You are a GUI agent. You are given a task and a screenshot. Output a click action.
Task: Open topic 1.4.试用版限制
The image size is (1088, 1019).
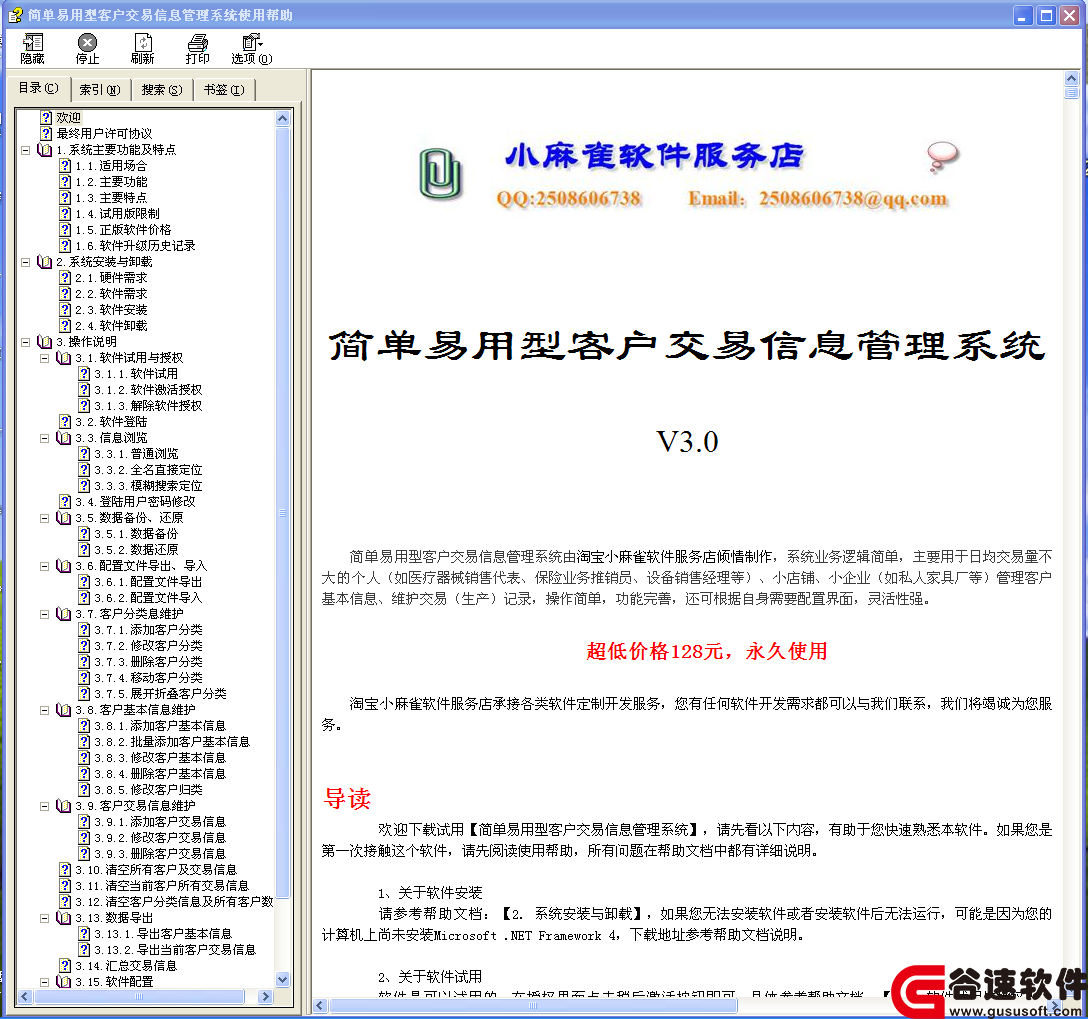click(x=117, y=214)
